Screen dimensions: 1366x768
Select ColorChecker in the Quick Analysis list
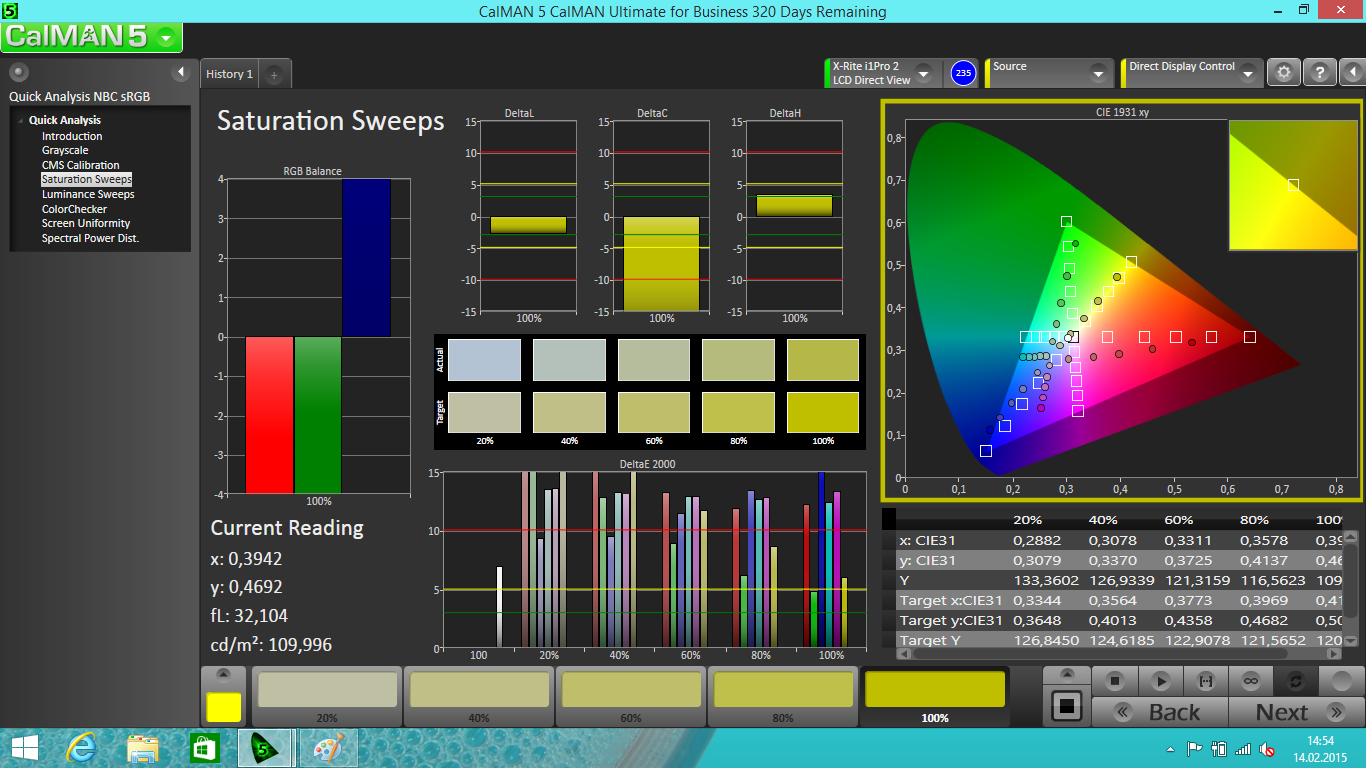pos(74,209)
